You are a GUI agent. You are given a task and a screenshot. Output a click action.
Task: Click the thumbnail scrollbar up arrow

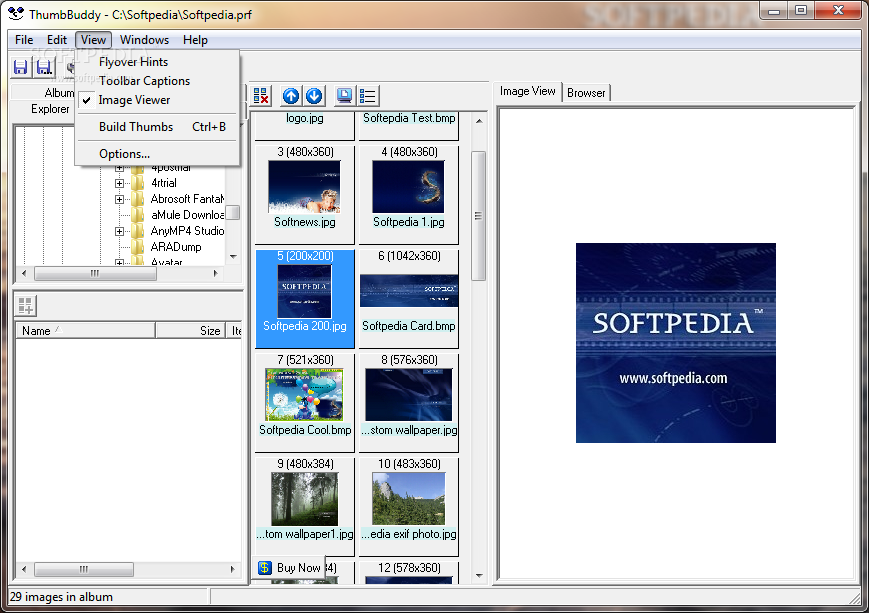click(479, 121)
